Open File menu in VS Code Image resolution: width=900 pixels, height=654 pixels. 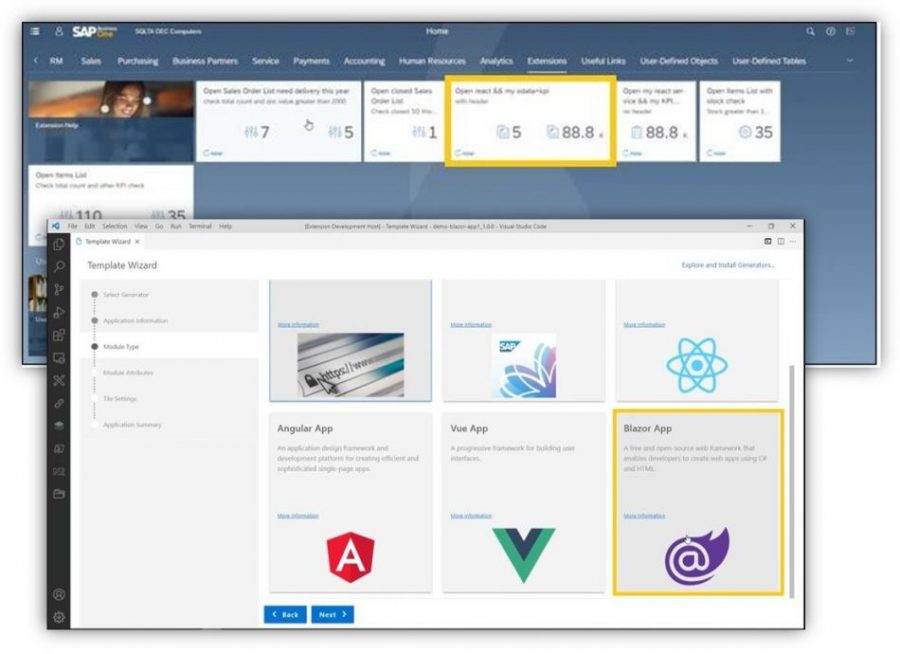tap(72, 226)
